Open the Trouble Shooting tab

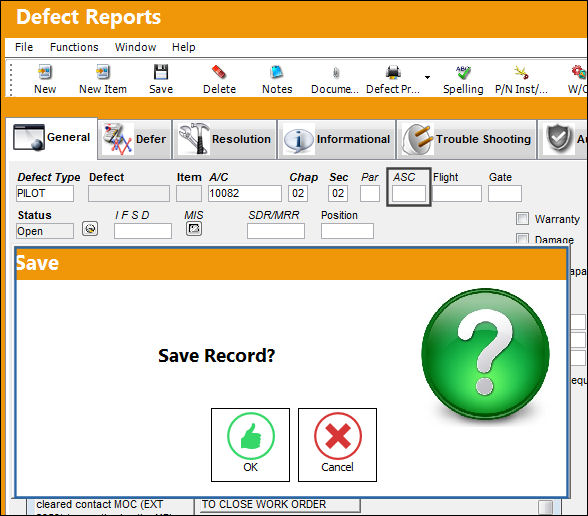[466, 139]
